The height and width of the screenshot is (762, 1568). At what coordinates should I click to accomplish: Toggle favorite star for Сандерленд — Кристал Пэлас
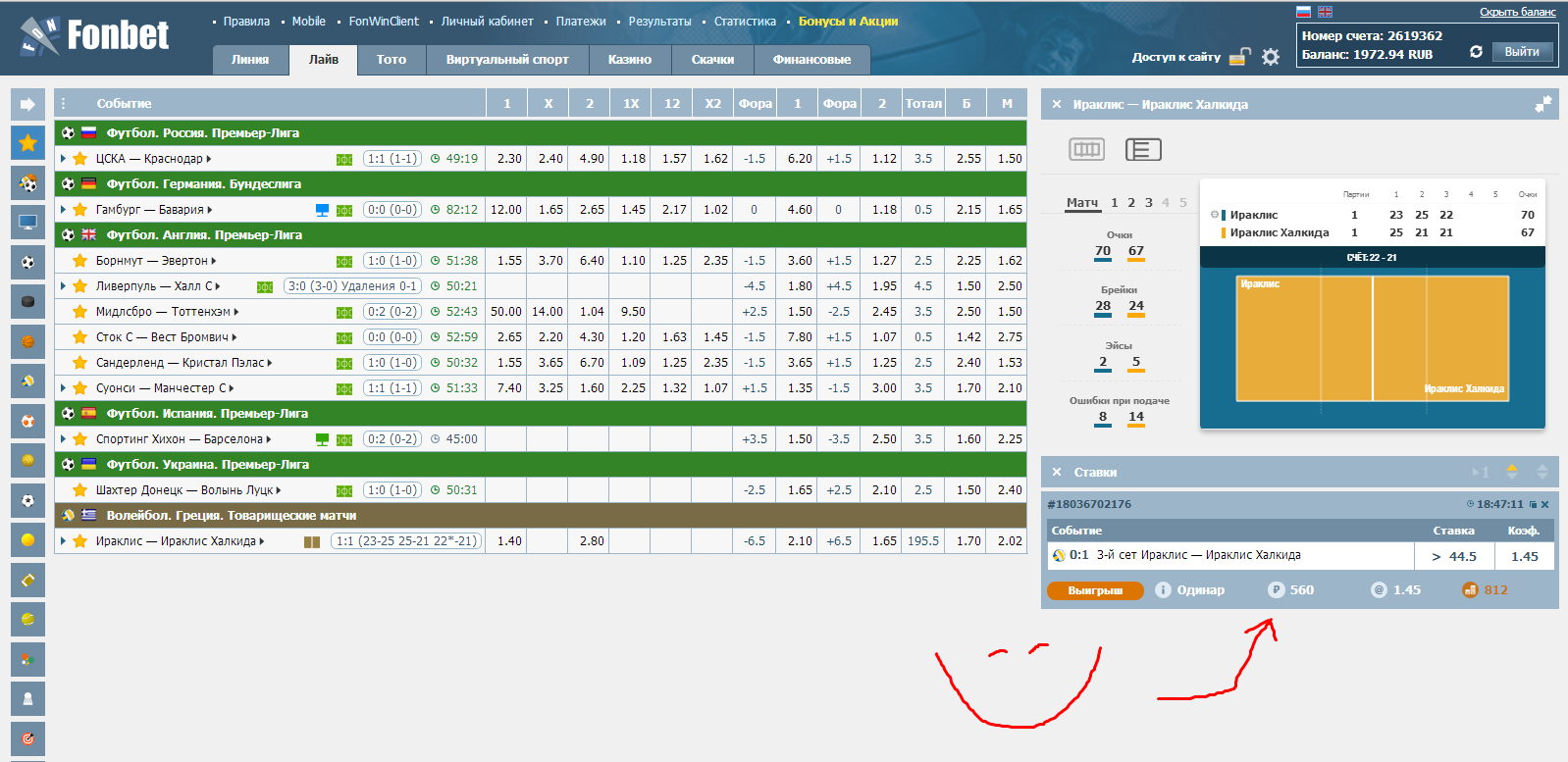(80, 363)
